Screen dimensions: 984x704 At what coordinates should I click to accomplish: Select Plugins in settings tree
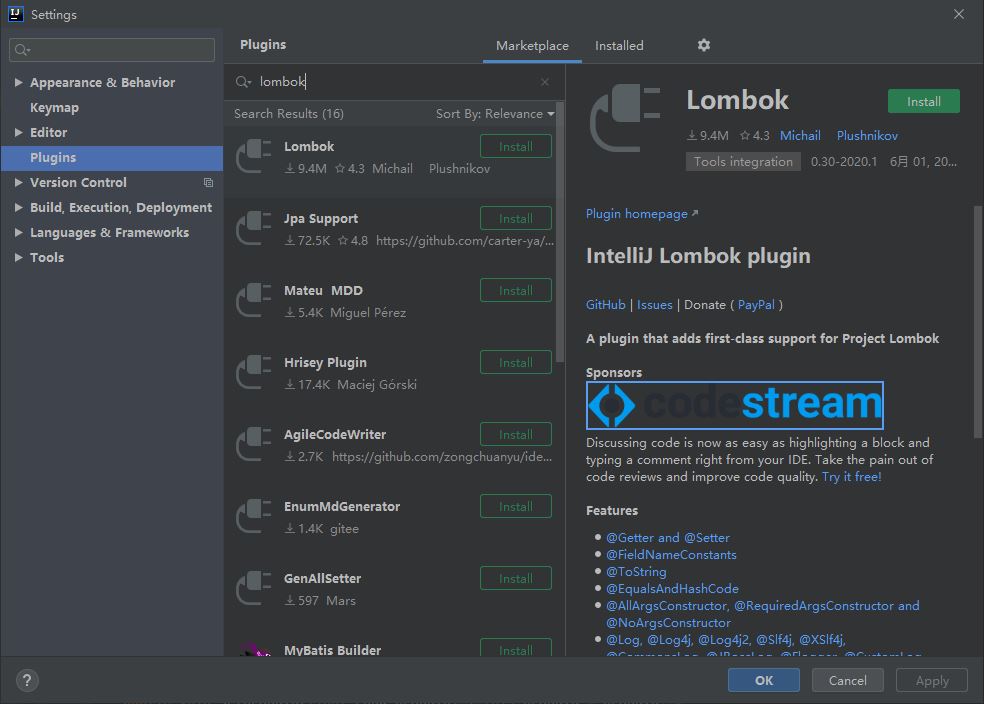pyautogui.click(x=112, y=157)
